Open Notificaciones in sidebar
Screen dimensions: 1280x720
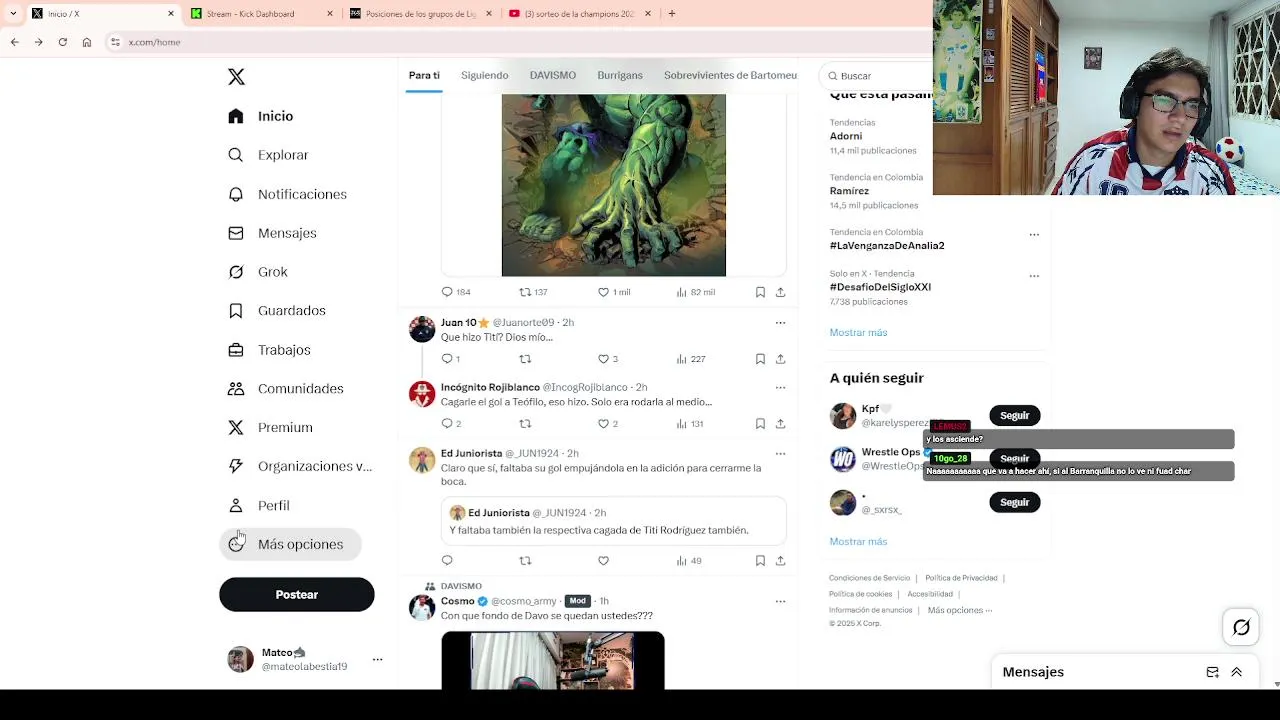[287, 194]
